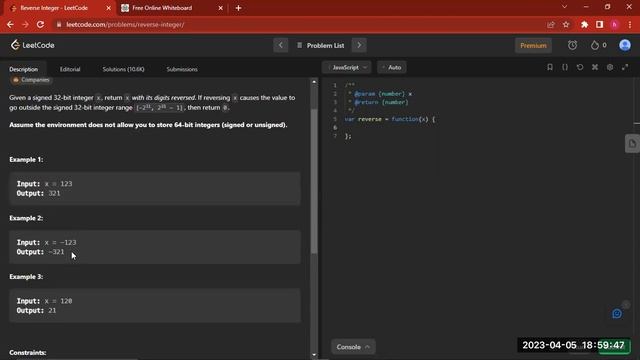The height and width of the screenshot is (360, 640).
Task: Reload the LeetCode page
Action: (40, 24)
